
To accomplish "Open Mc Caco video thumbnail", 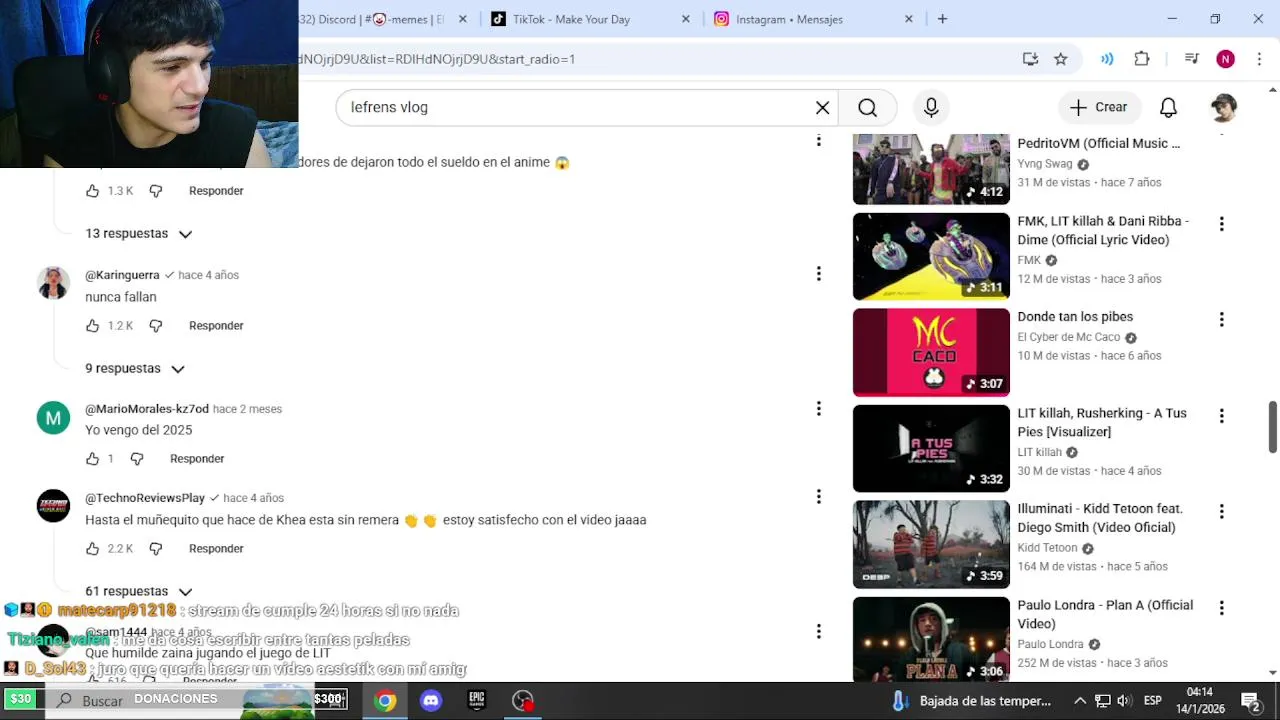I will pos(931,352).
